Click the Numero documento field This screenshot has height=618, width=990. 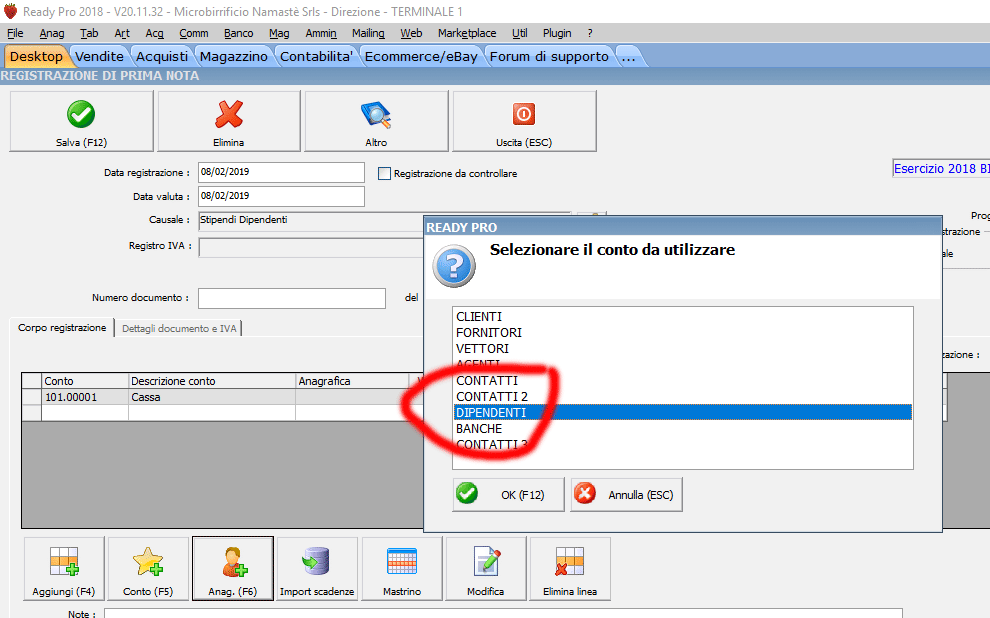point(292,298)
